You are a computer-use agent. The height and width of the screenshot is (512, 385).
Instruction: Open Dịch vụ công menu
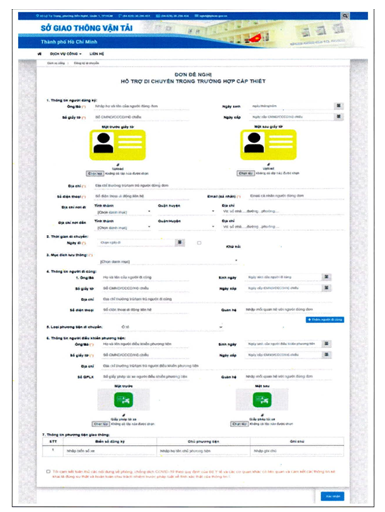[66, 54]
